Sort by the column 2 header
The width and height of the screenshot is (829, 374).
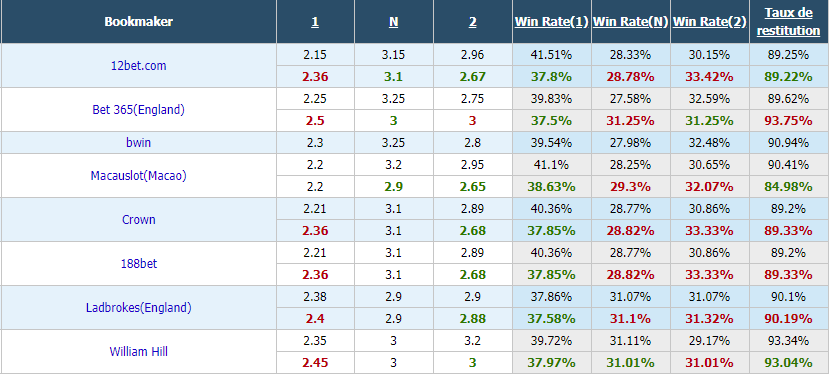(x=473, y=22)
